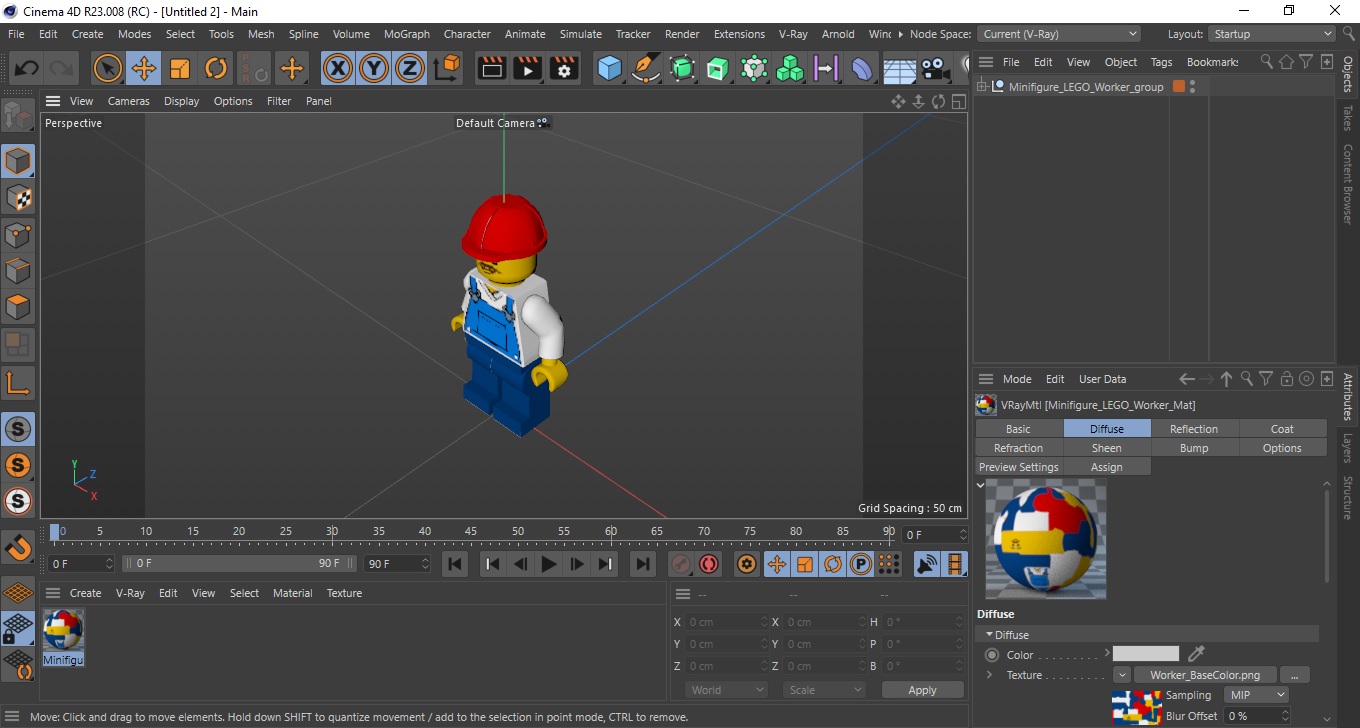Toggle Autokeying button
Image resolution: width=1360 pixels, height=728 pixels.
coord(709,564)
